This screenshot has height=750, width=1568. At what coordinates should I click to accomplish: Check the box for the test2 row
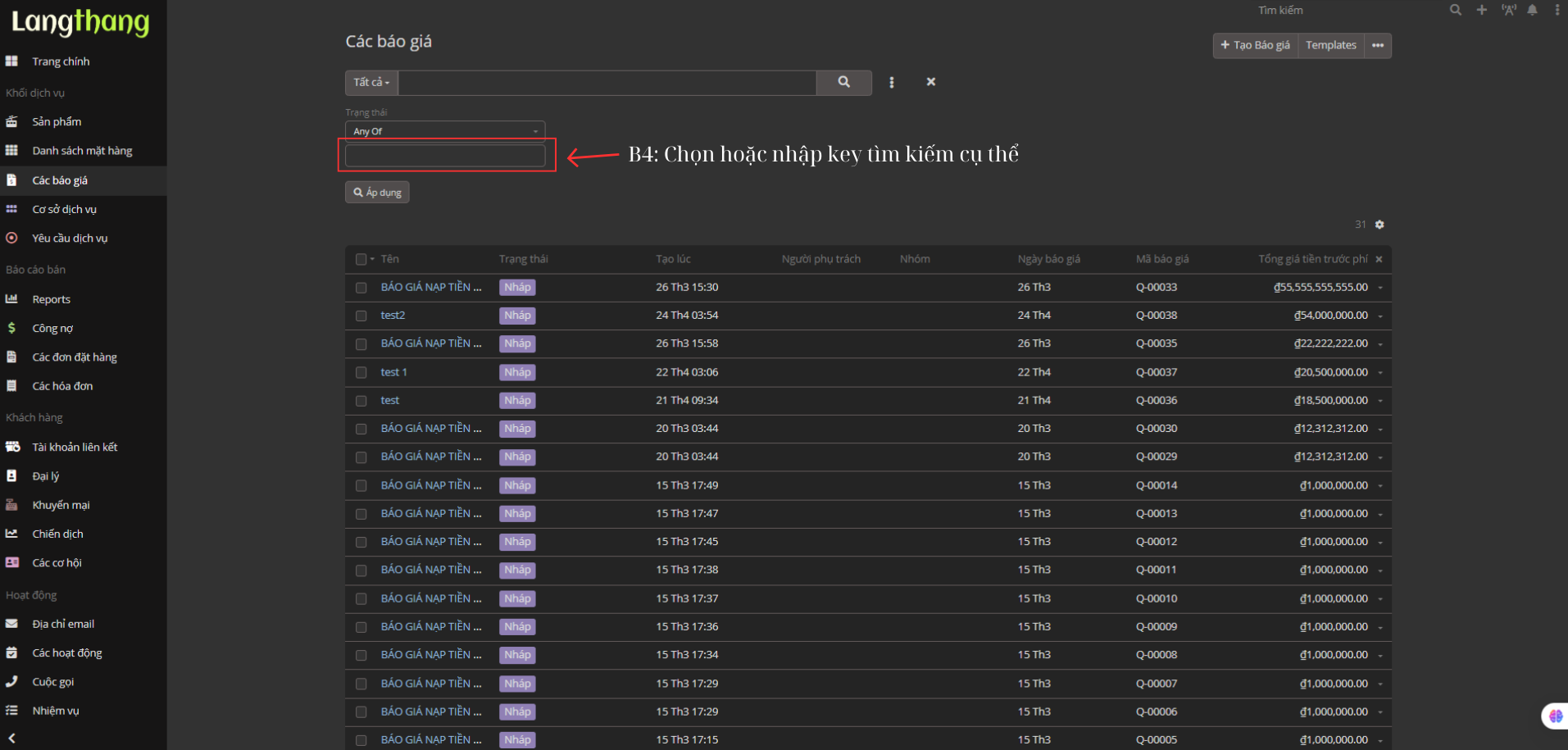click(361, 316)
